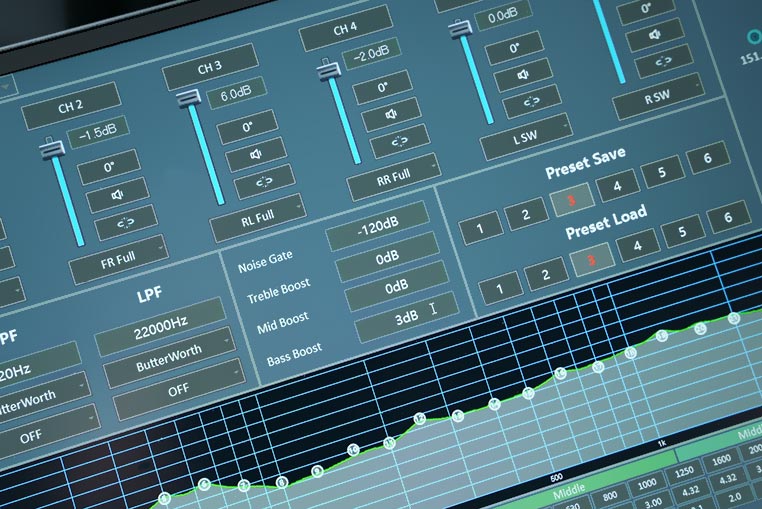The width and height of the screenshot is (762, 509).
Task: Click the 3.00 value cell
Action: (x=654, y=502)
